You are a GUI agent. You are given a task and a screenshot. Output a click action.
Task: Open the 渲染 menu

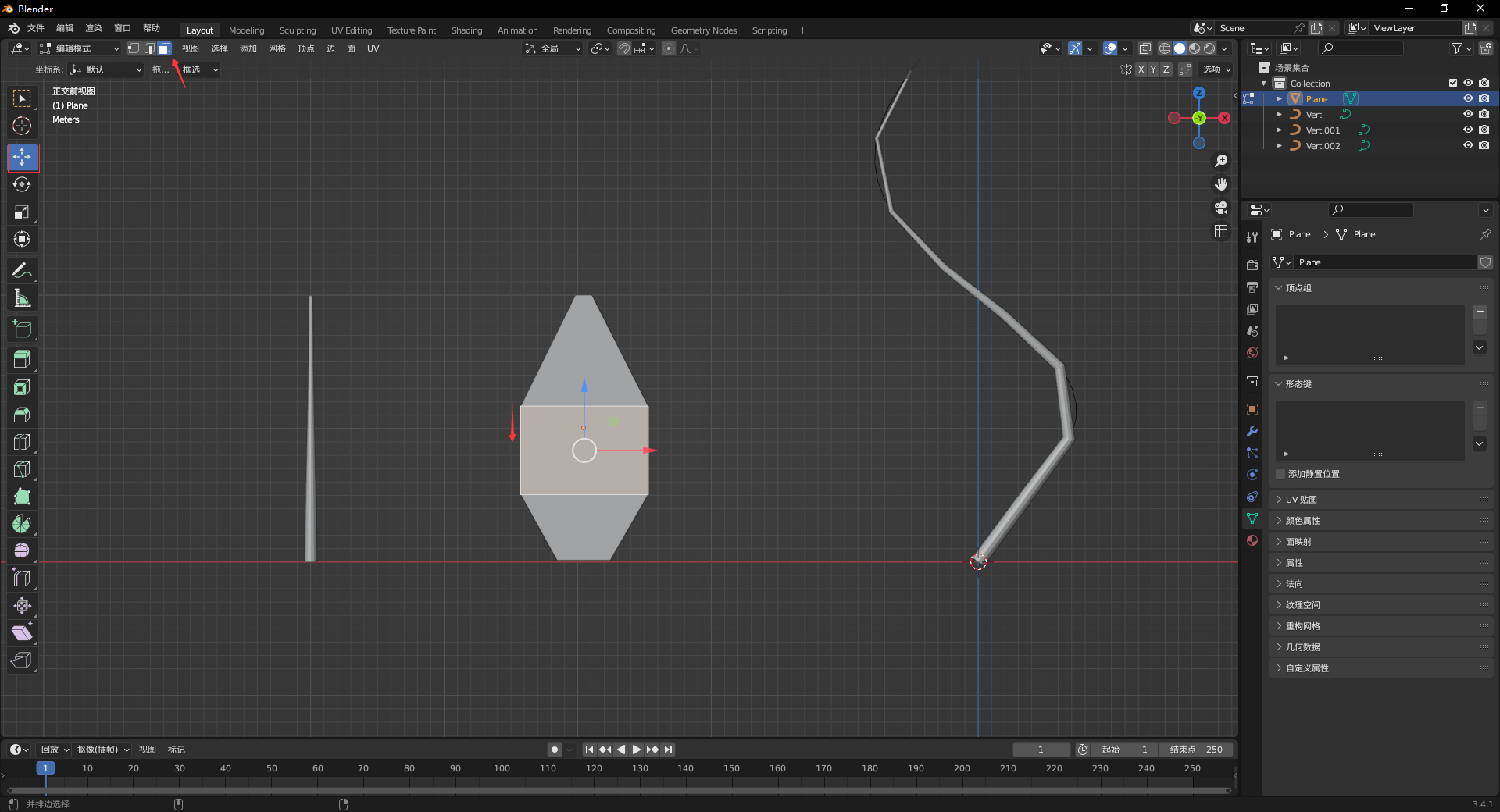[94, 28]
